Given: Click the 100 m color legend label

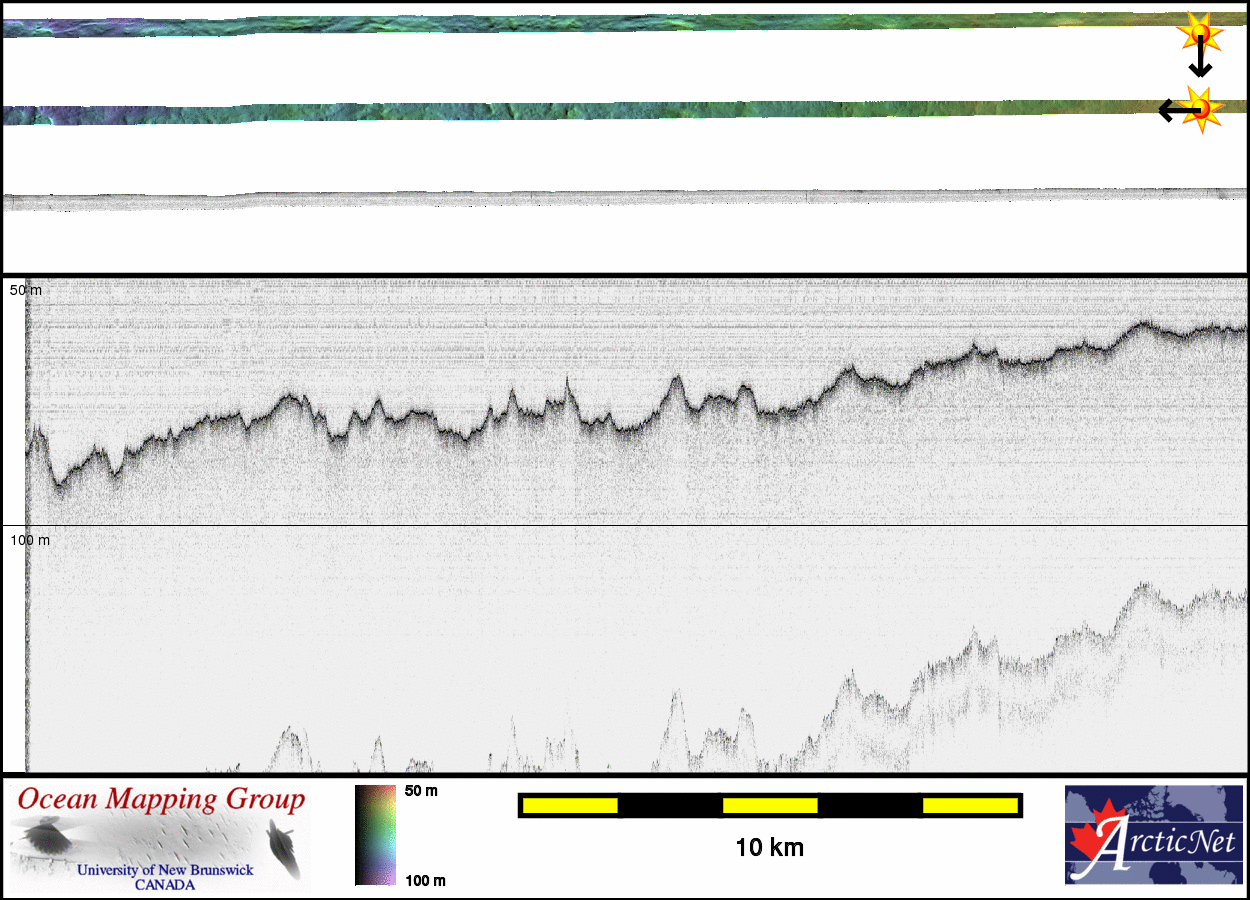Looking at the screenshot, I should (x=424, y=881).
